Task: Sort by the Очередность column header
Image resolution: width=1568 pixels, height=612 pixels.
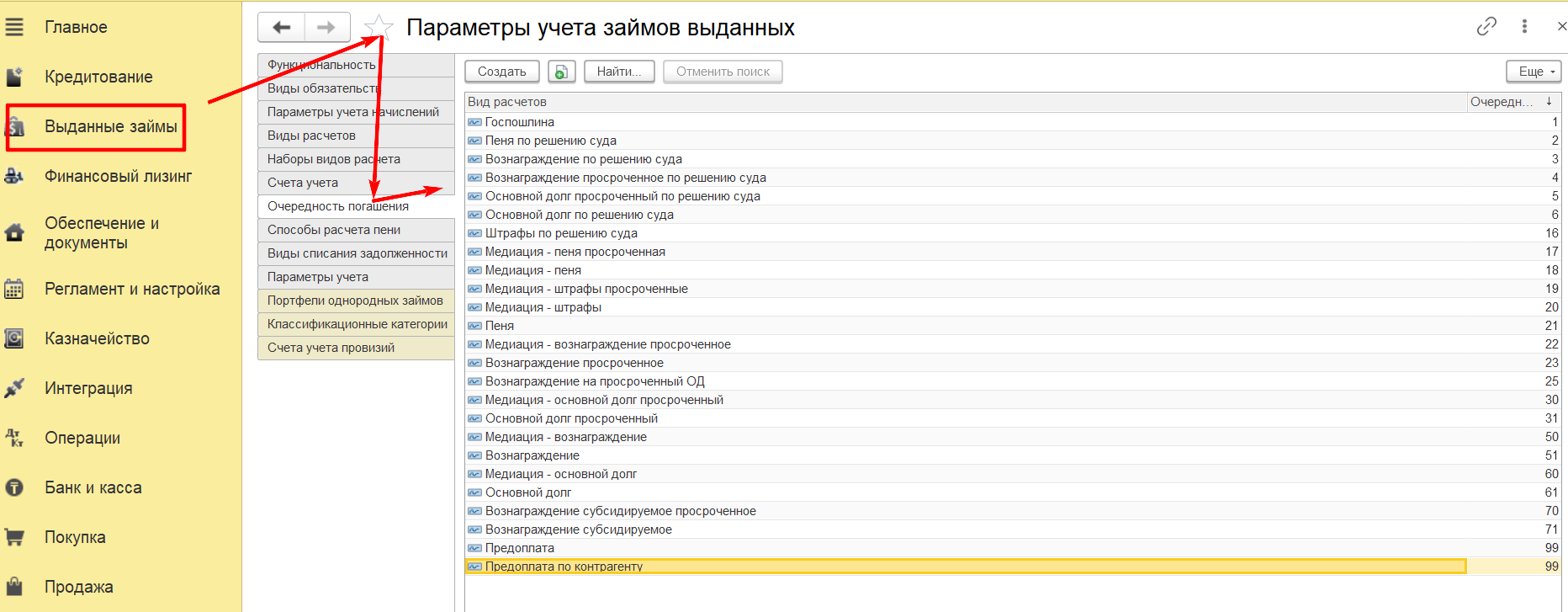Action: (1513, 102)
